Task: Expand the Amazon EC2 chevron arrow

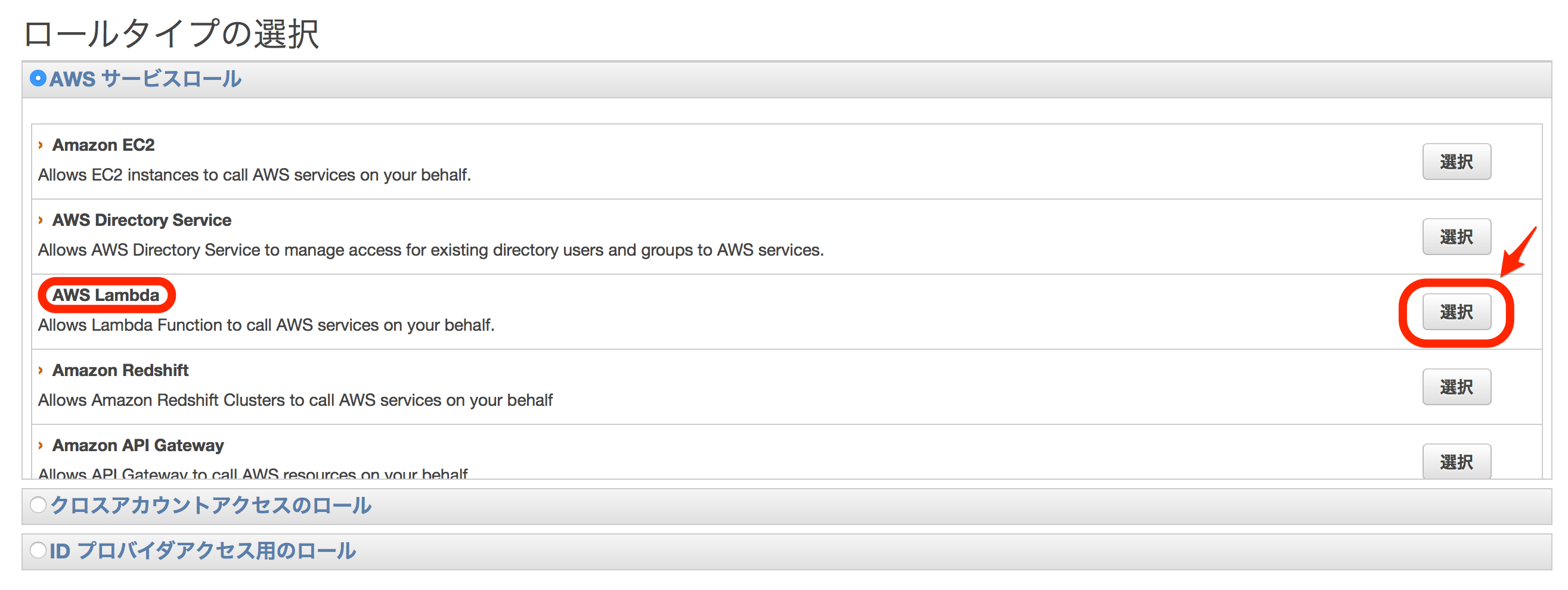Action: pyautogui.click(x=41, y=145)
